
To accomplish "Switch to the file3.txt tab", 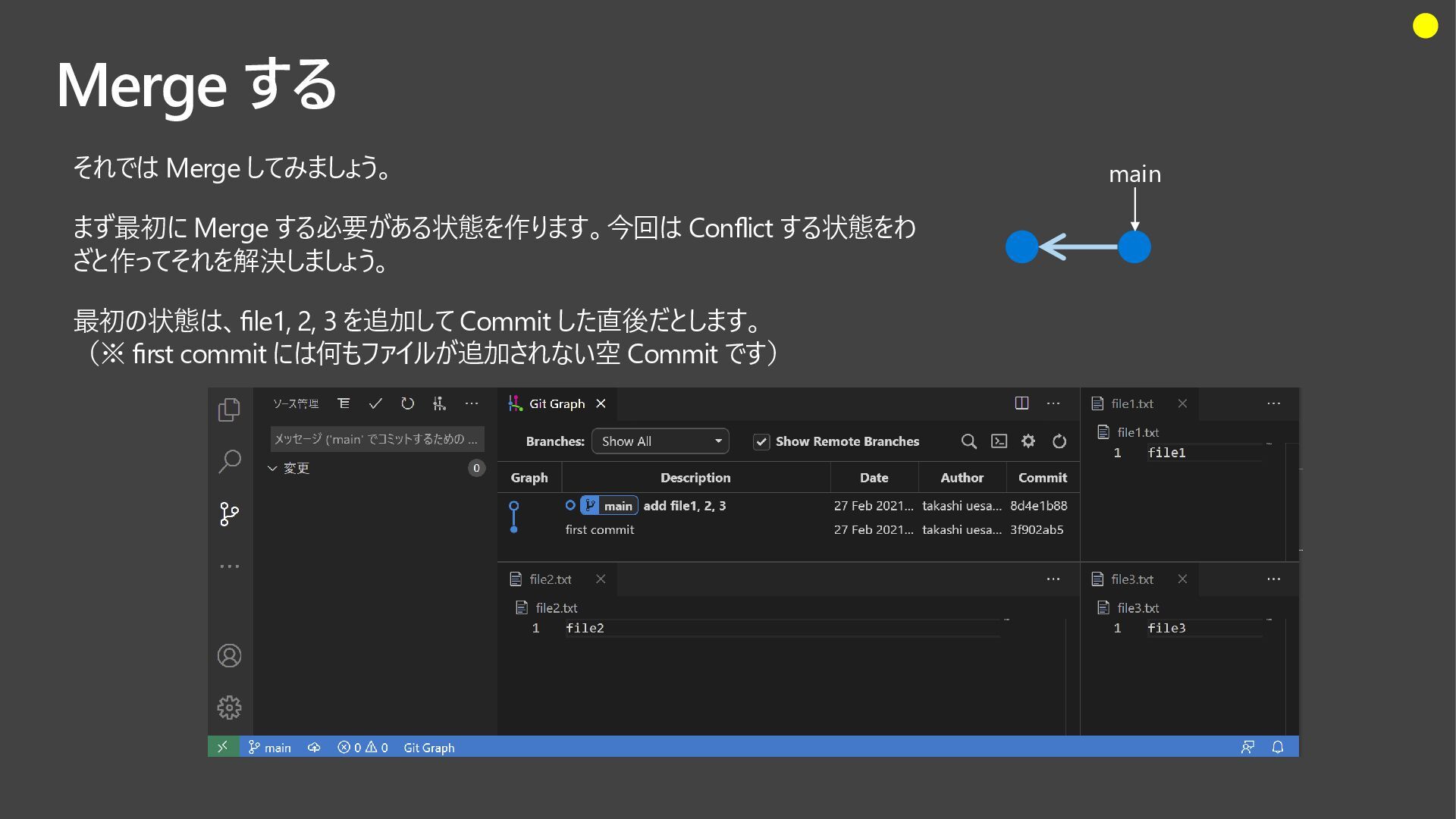I will pos(1131,579).
